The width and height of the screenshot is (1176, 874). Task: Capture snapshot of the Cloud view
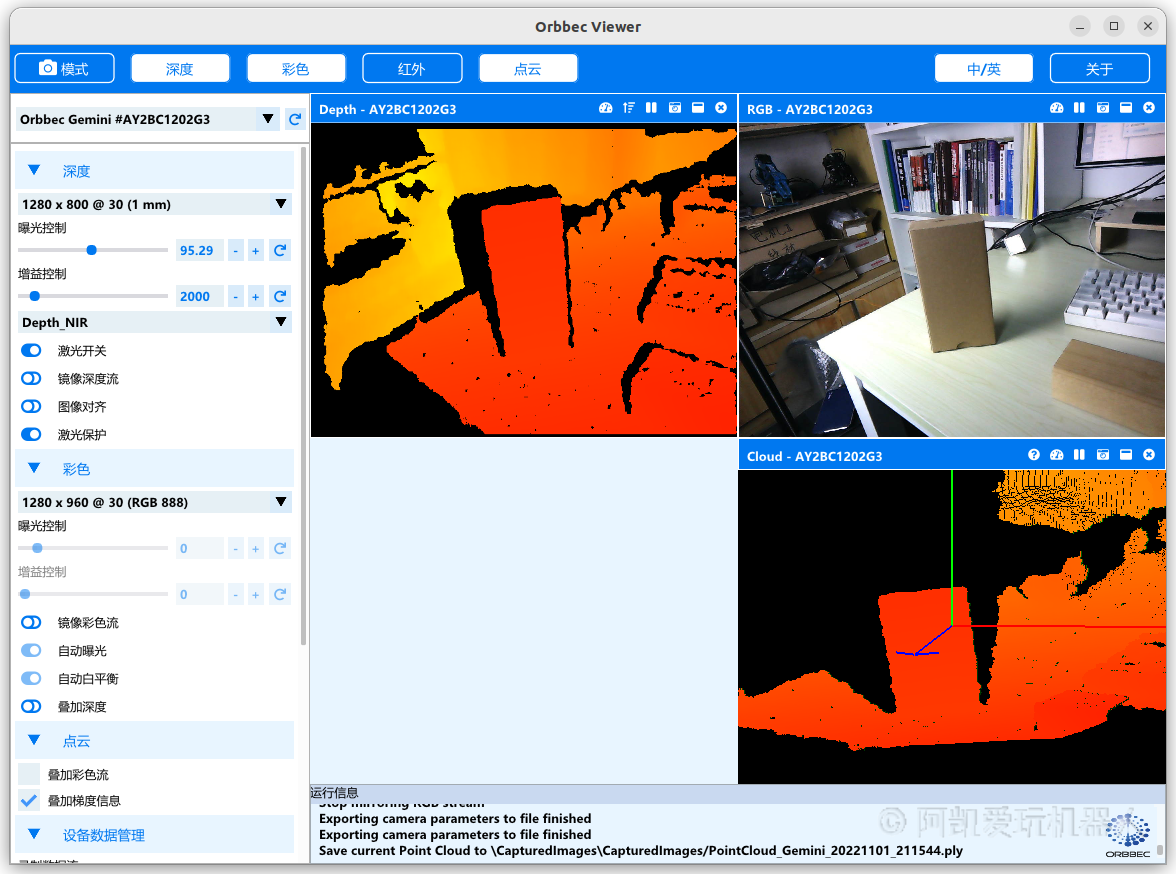pyautogui.click(x=1102, y=455)
